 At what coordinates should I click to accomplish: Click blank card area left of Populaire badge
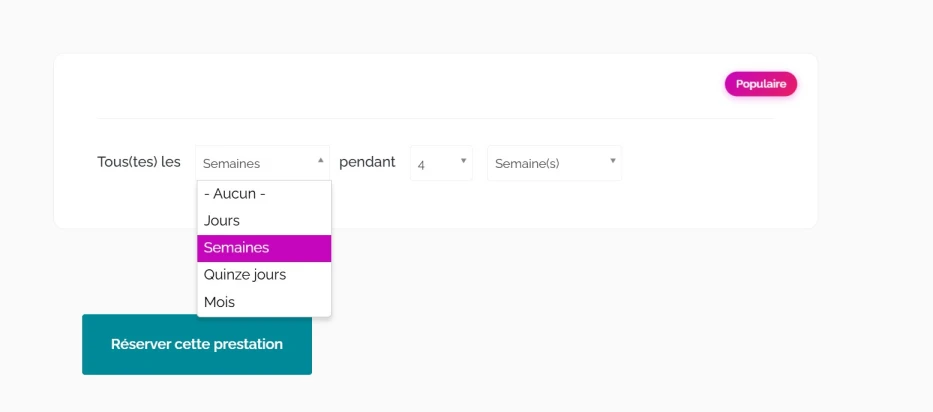[x=400, y=84]
